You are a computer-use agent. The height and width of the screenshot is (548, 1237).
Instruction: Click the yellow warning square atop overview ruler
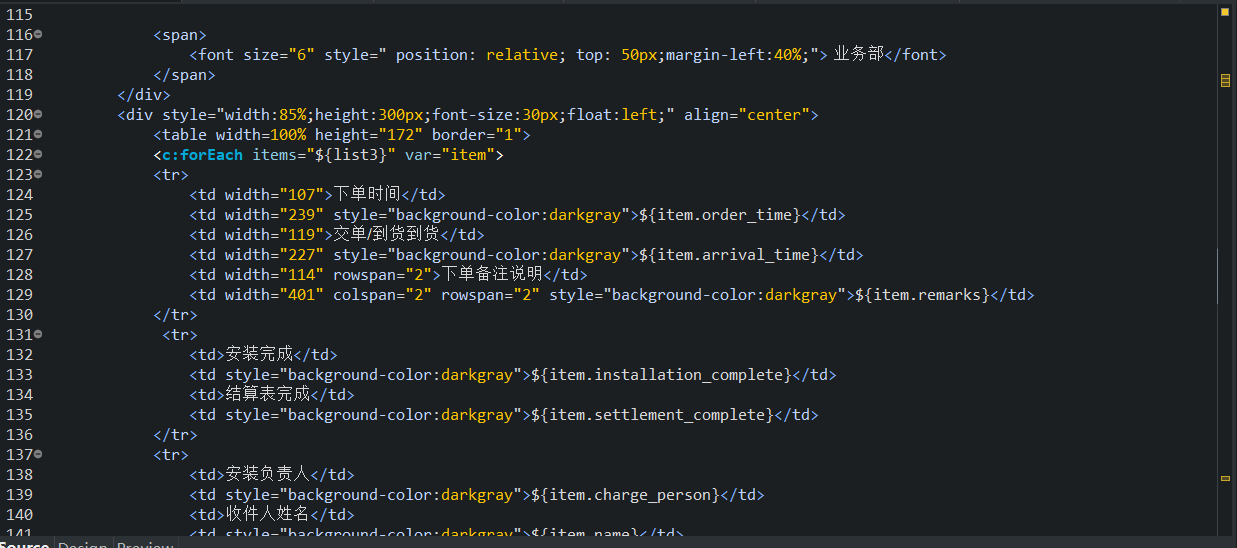point(1225,12)
